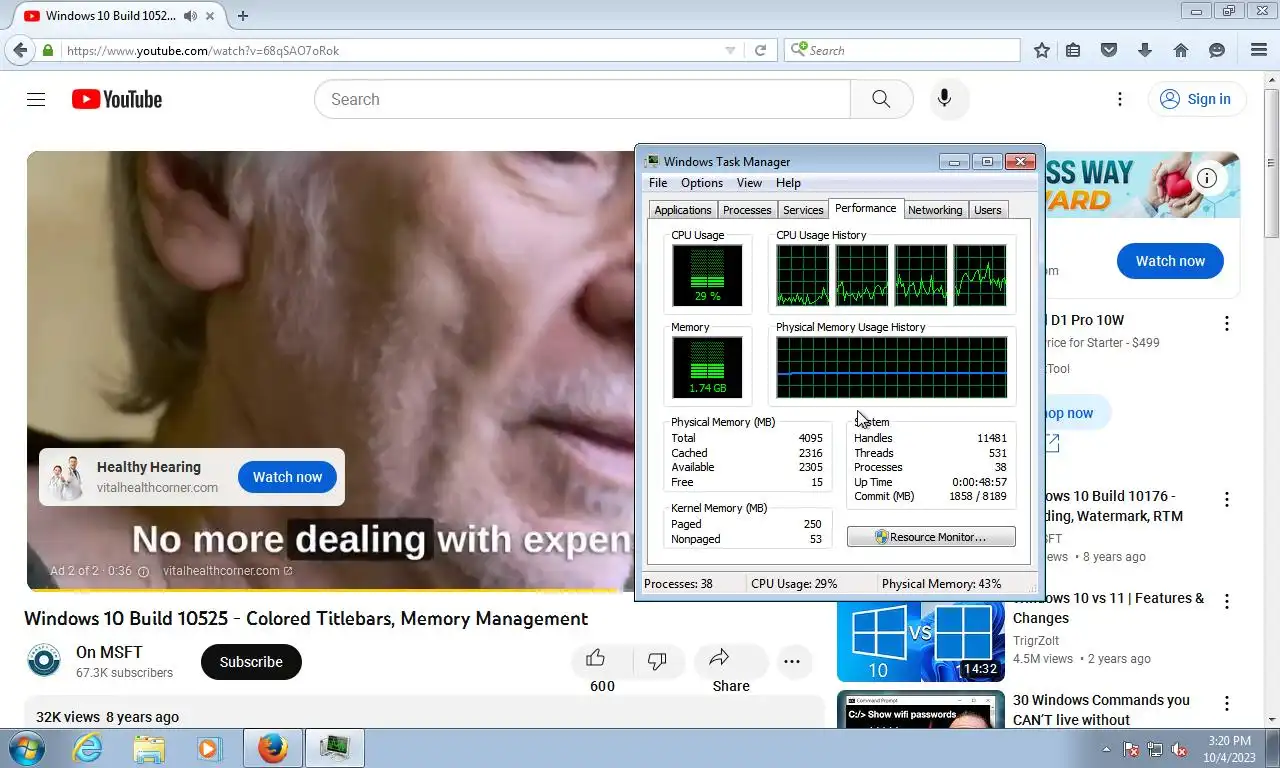Click Watch now in the sidebar ad
Screen dimensions: 1280x768
pos(1170,261)
